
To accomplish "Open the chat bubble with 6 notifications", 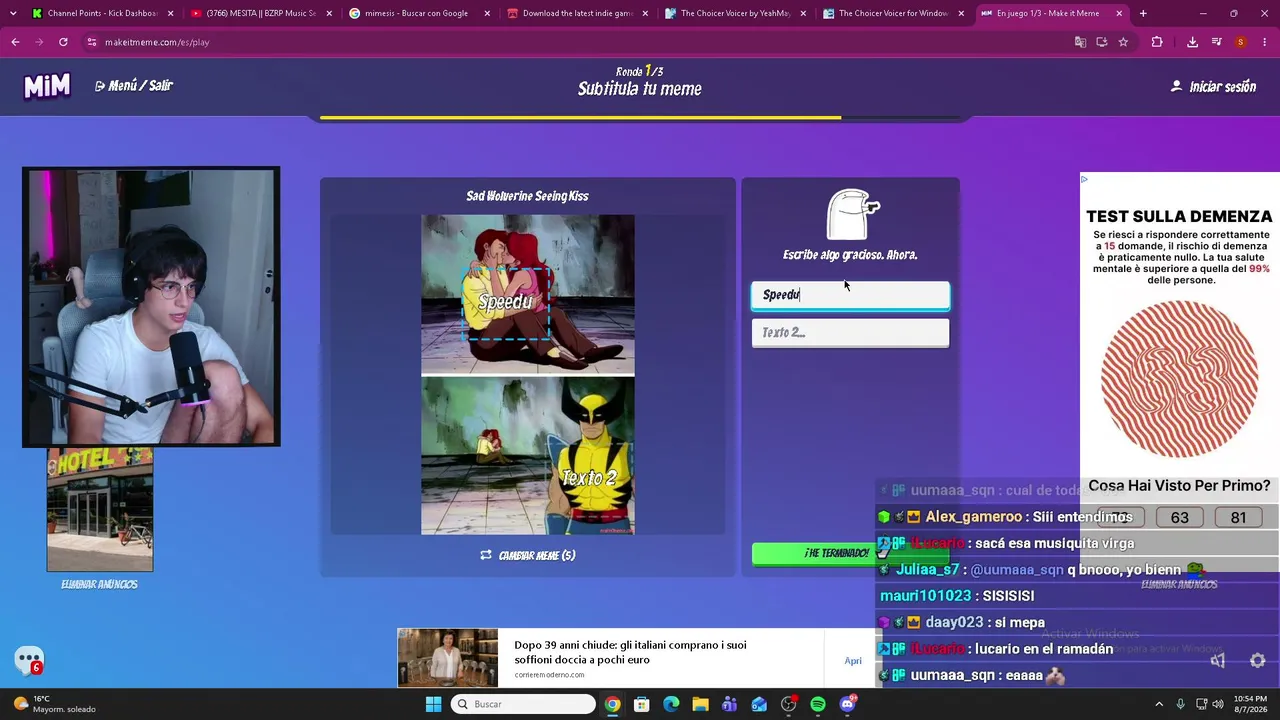I will click(29, 660).
